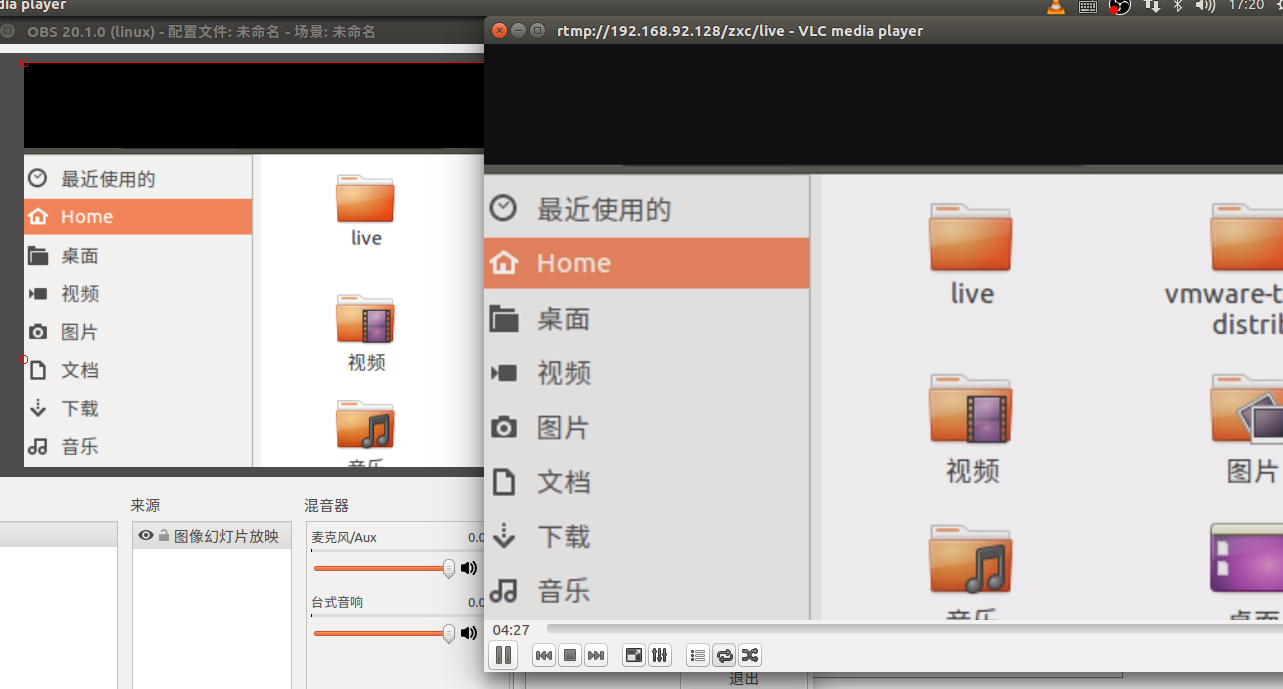This screenshot has height=689, width=1283.
Task: Open the VLC indicator in system tray
Action: point(1056,6)
